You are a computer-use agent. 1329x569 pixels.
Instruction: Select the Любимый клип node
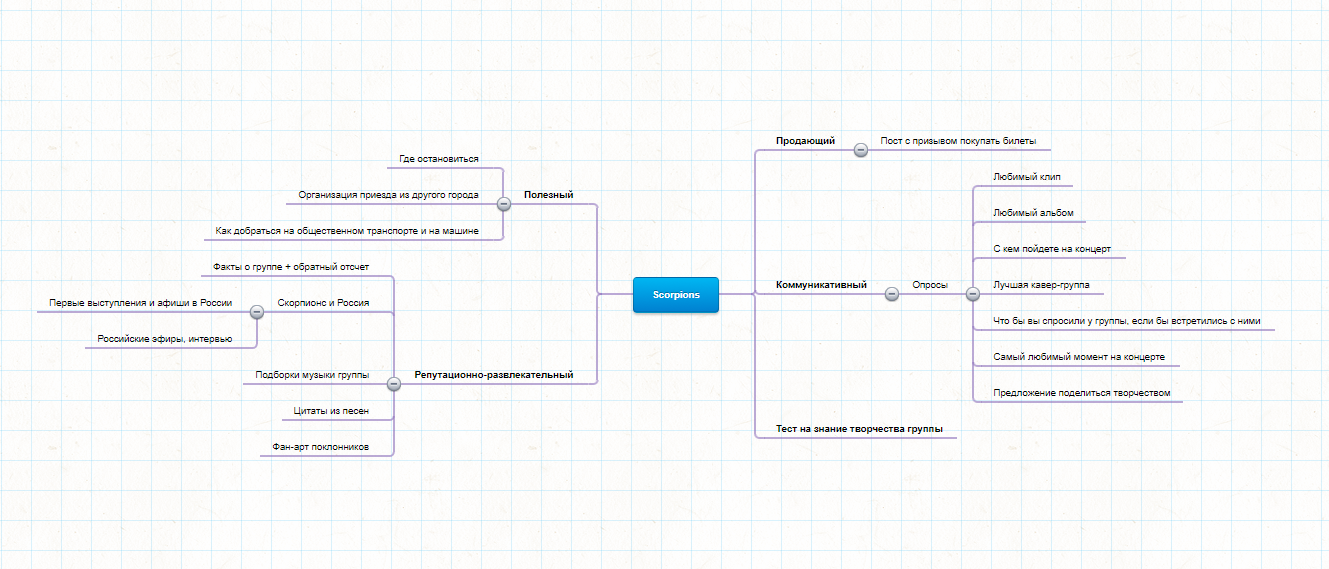[1027, 177]
